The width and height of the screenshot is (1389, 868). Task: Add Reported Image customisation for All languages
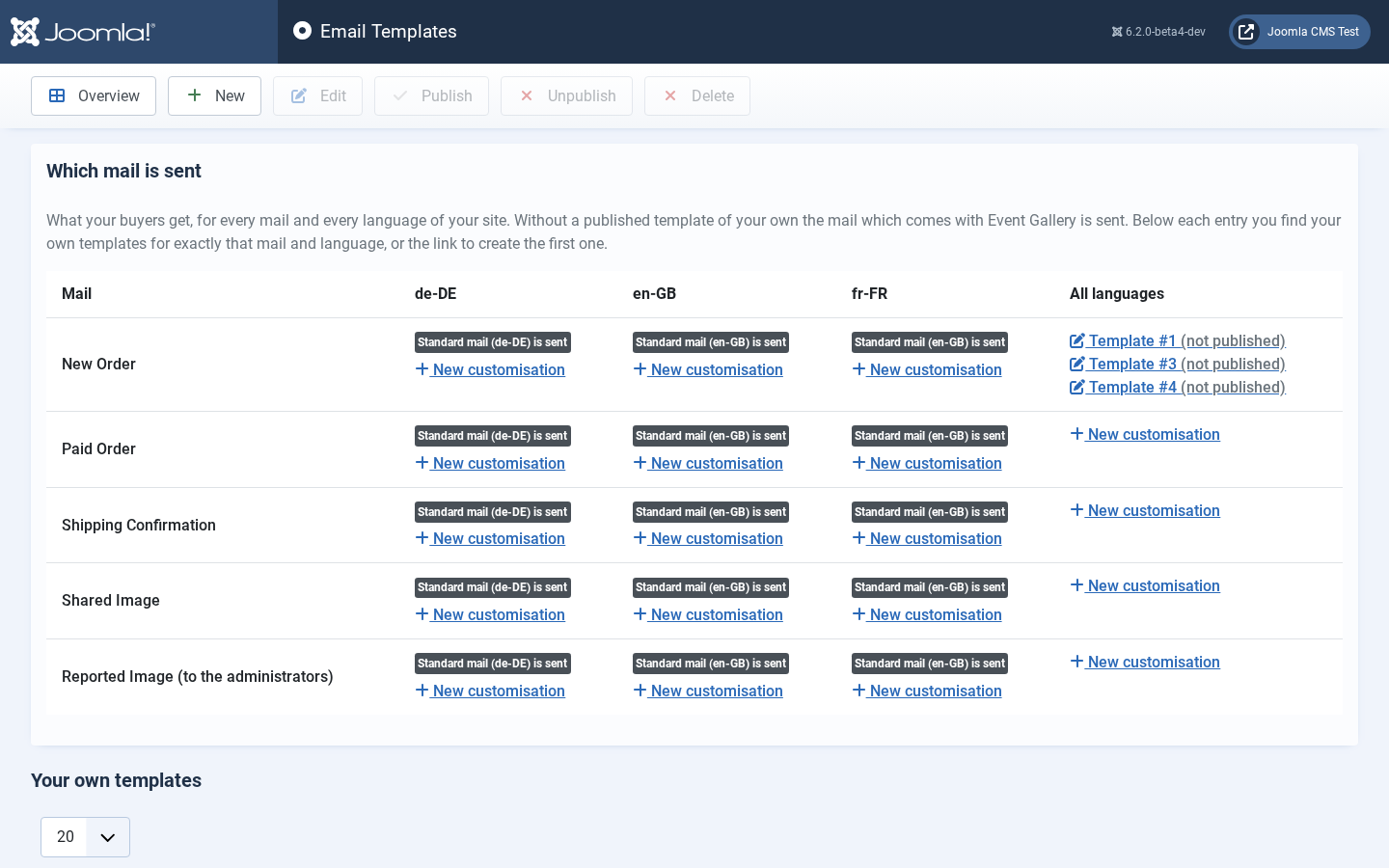tap(1145, 662)
